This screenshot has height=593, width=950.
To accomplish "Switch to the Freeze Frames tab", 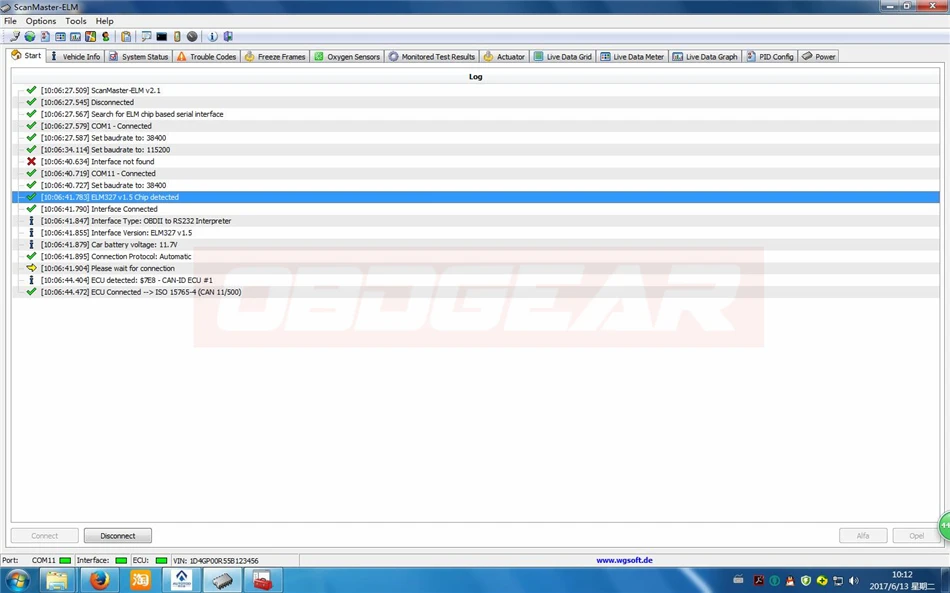I will [275, 56].
